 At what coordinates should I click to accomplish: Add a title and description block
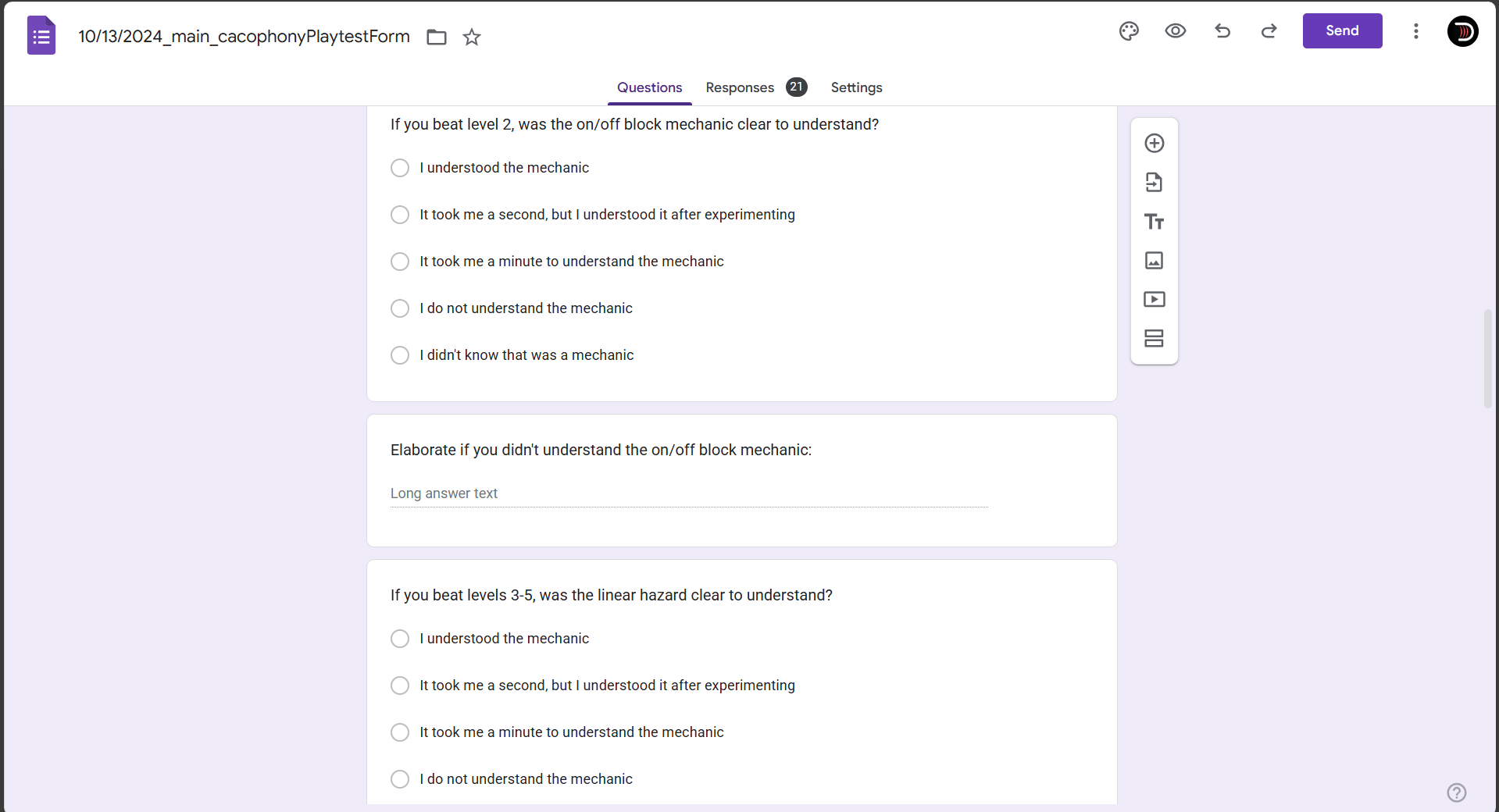(1154, 222)
